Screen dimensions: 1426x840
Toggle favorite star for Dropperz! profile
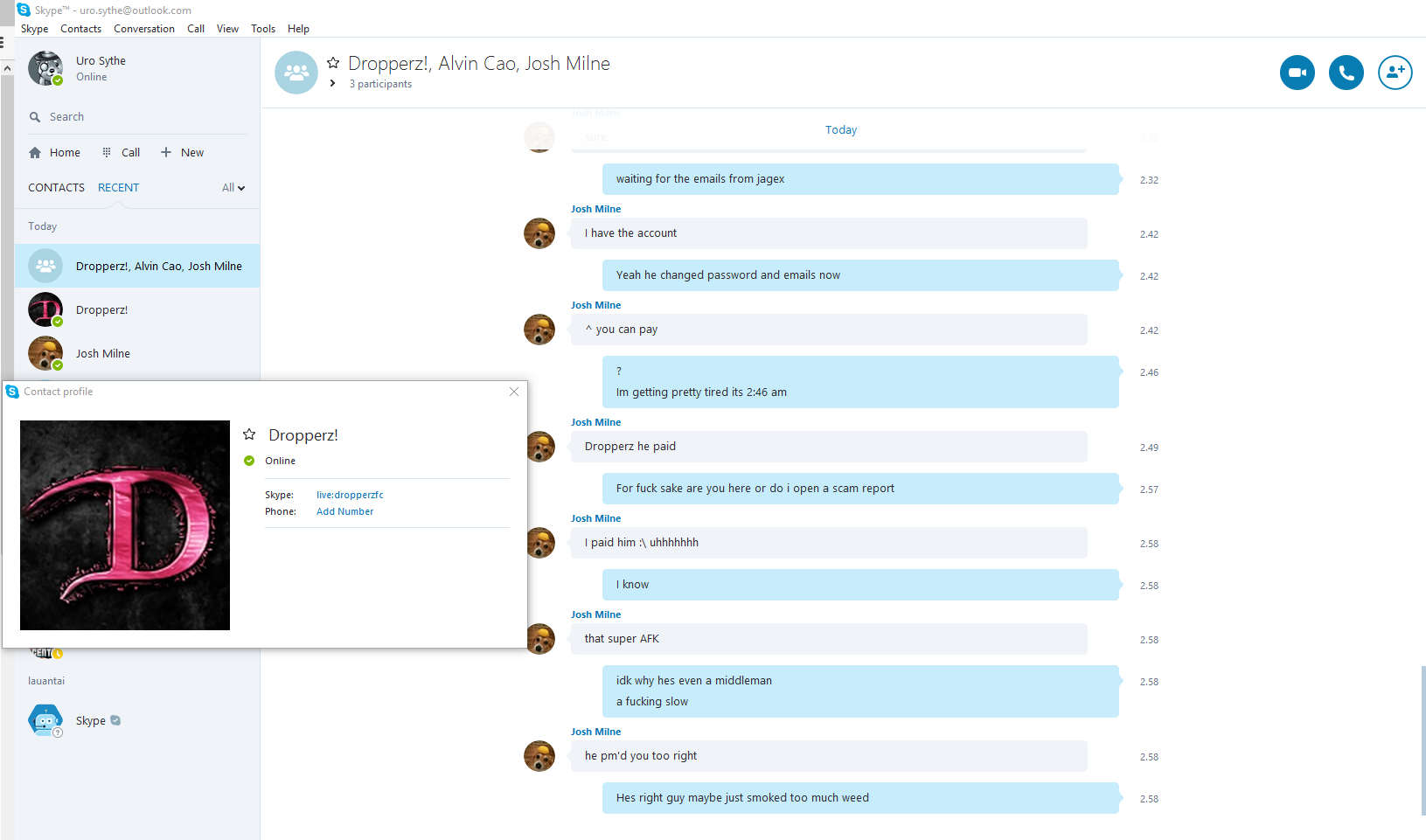click(249, 434)
